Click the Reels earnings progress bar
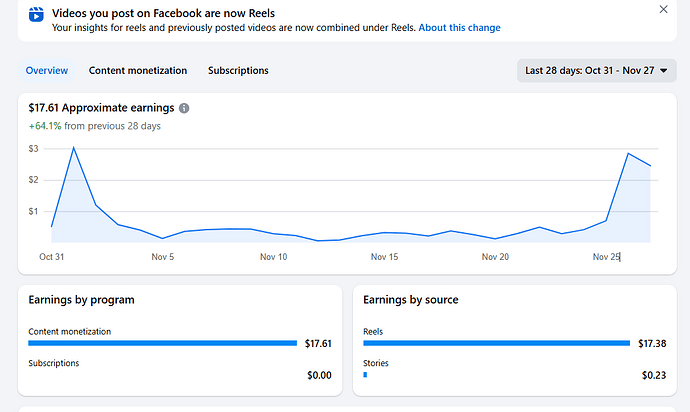Viewport: 690px width, 412px height. pos(496,343)
